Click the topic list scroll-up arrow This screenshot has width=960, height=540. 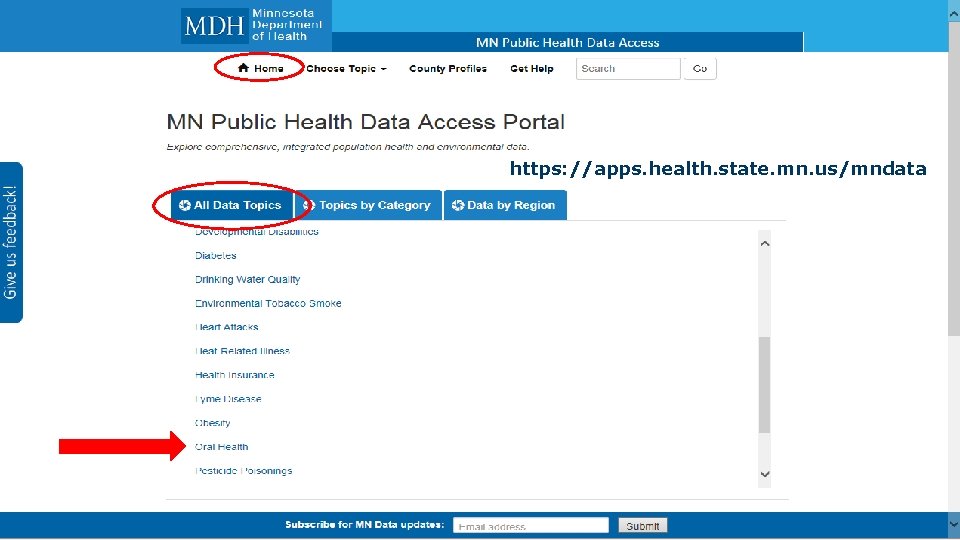pos(765,243)
